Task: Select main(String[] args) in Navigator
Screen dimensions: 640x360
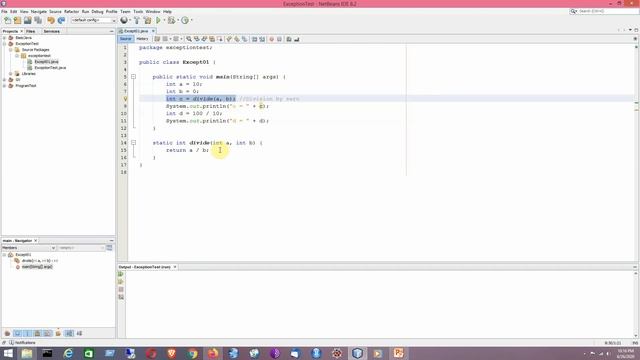Action: 37,267
